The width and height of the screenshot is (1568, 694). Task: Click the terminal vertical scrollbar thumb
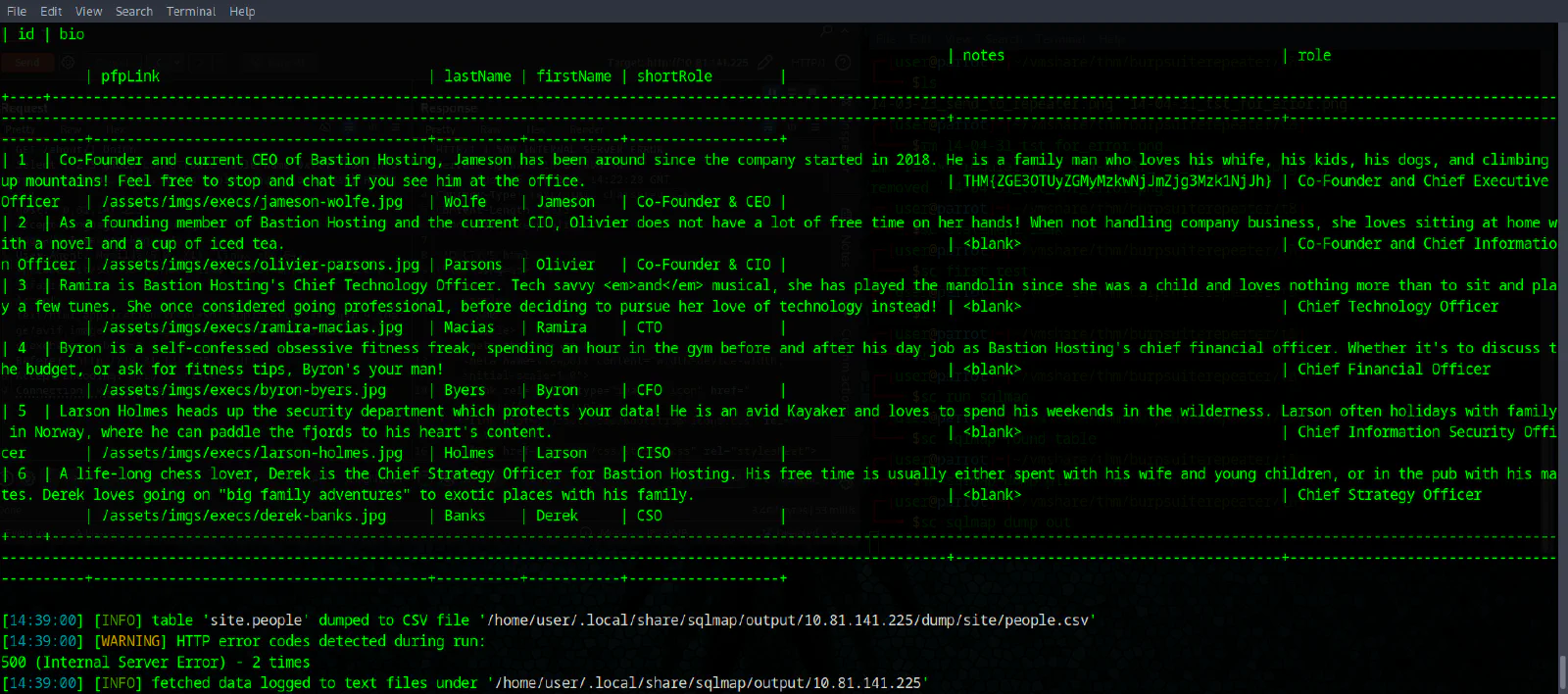point(1563,672)
